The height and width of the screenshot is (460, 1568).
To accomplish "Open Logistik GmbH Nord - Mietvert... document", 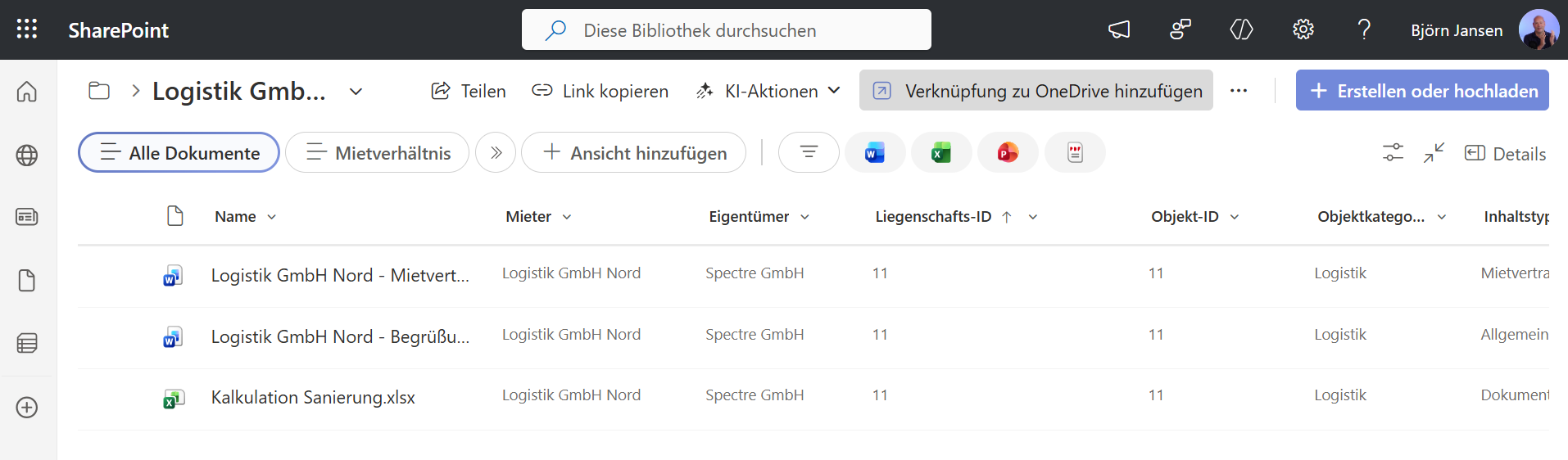I will [x=340, y=275].
